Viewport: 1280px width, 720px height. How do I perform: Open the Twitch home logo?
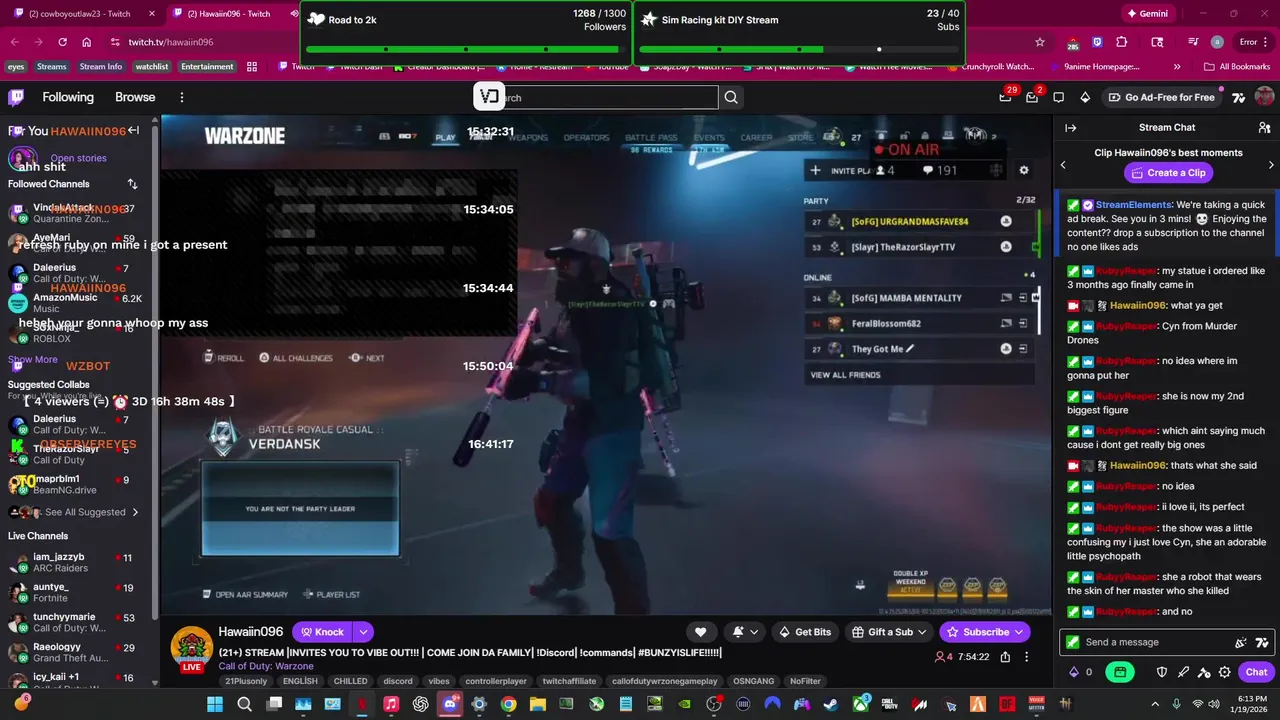pyautogui.click(x=16, y=97)
